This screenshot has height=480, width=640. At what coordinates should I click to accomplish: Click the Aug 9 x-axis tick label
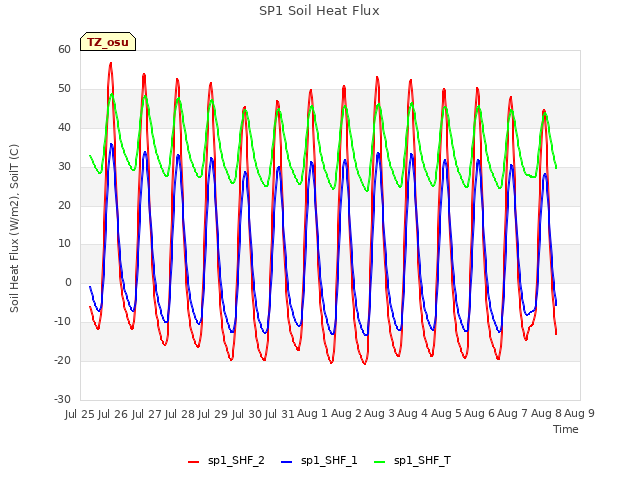(579, 414)
